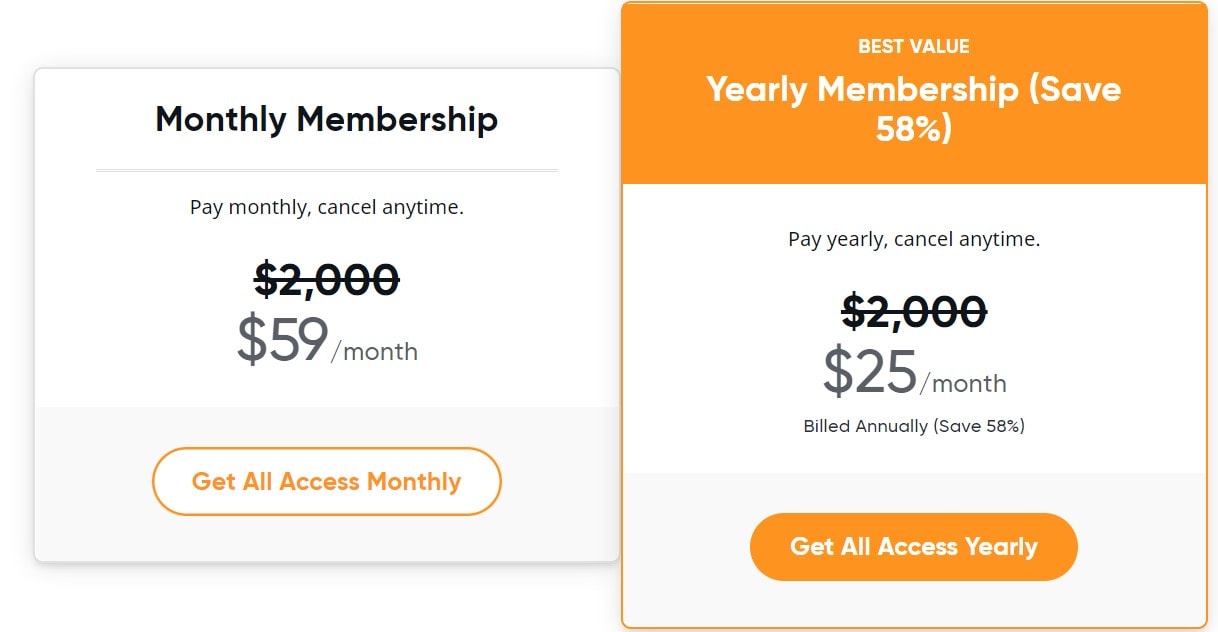
Task: Click the Yearly Membership (Save 58%) heading
Action: point(913,108)
